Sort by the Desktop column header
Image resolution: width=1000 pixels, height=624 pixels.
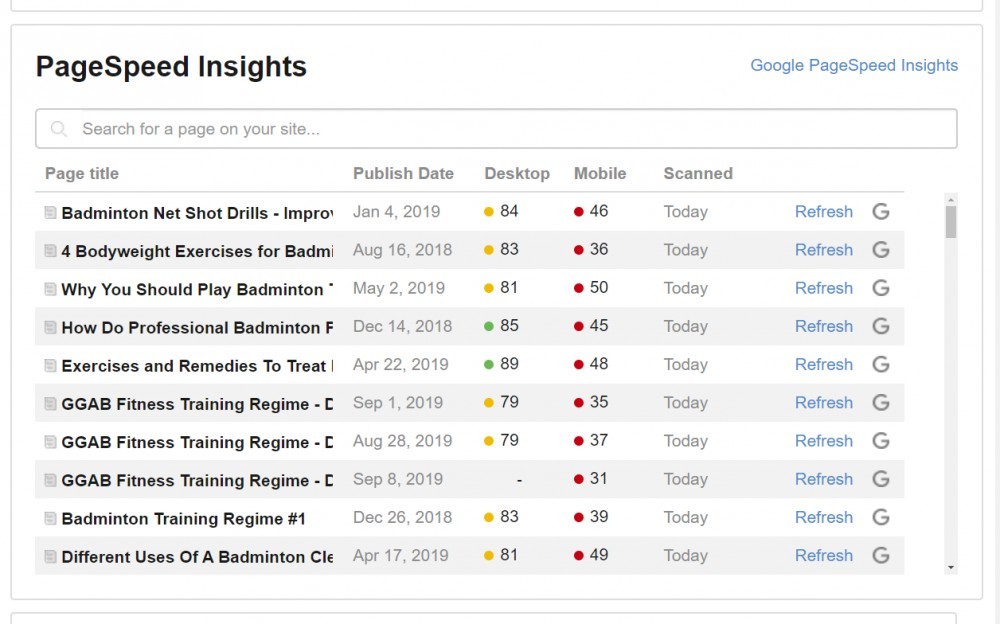pyautogui.click(x=517, y=174)
